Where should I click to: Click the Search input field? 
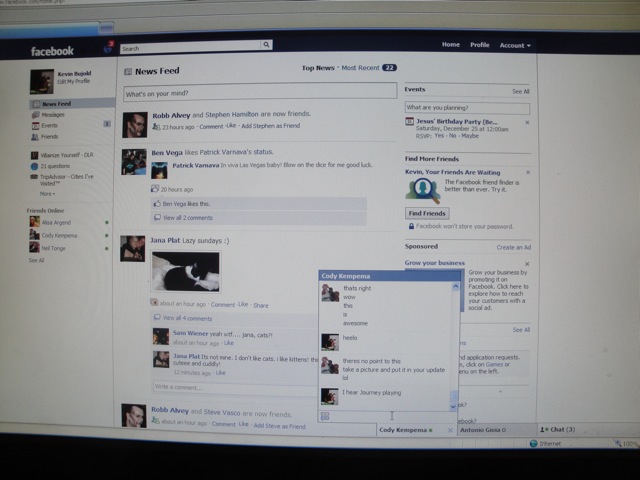(x=191, y=49)
